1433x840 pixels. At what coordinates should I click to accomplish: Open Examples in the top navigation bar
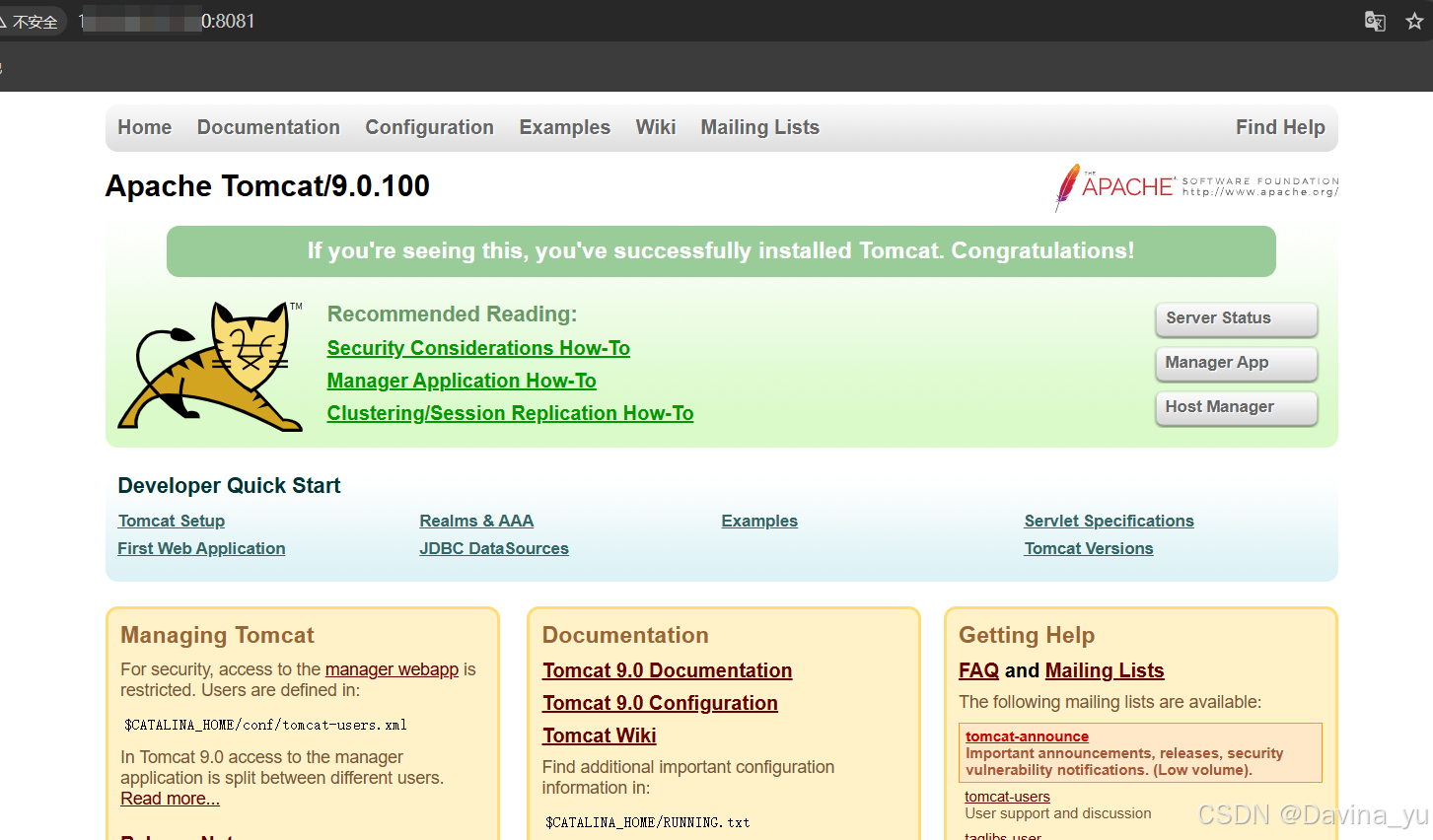tap(564, 127)
